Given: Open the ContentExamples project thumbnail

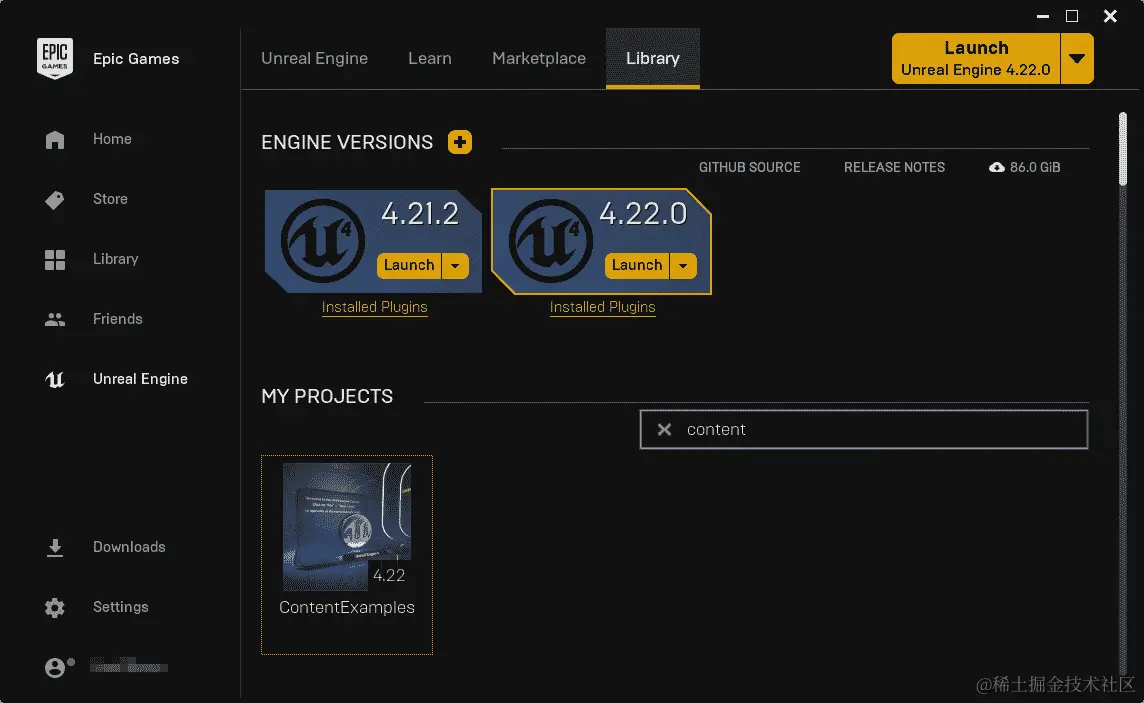Looking at the screenshot, I should (347, 527).
